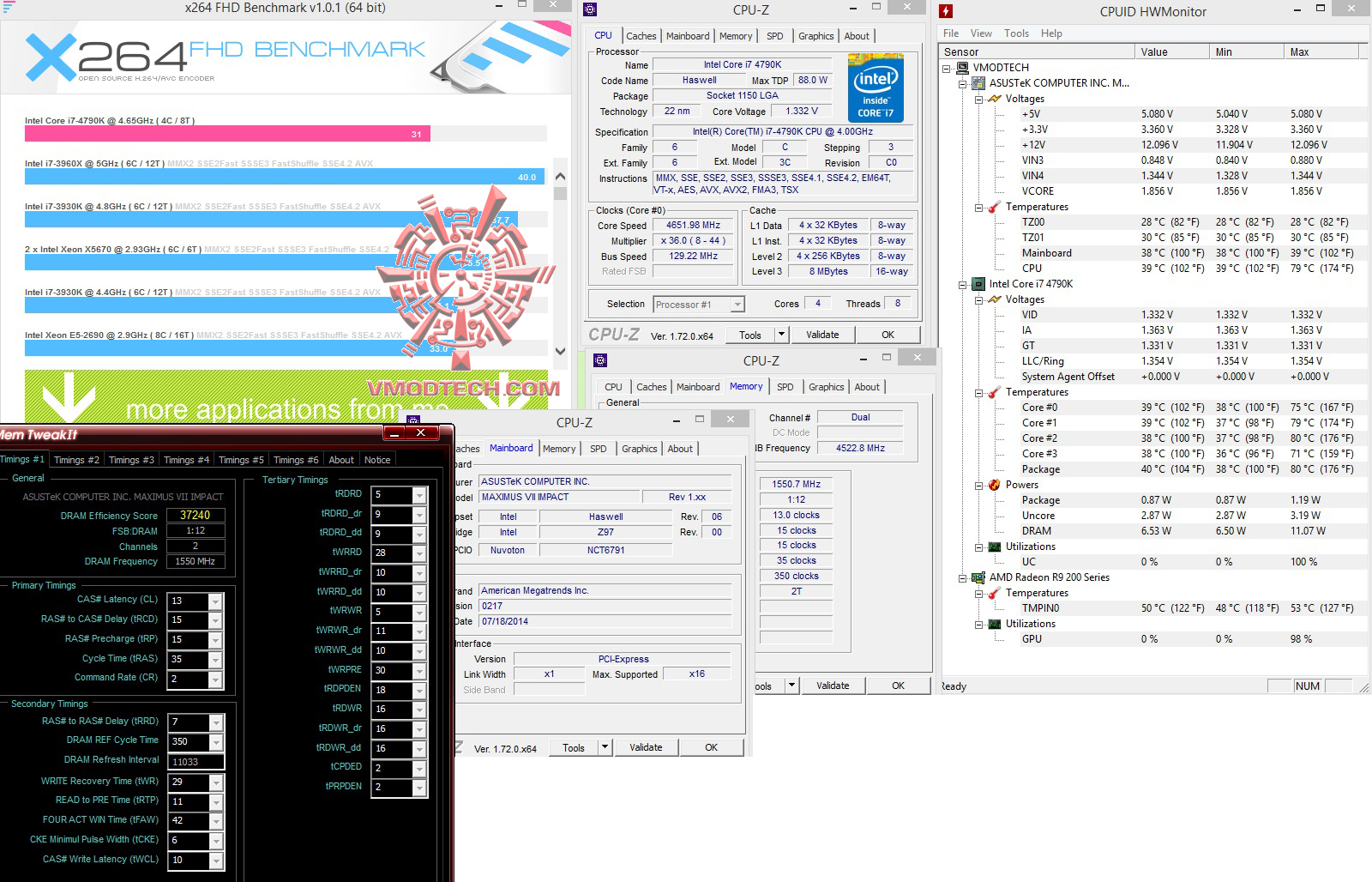Collapse the ASUSTeK COMPUTER INC. tree node
Viewport: 1372px width, 882px height.
pyautogui.click(x=962, y=83)
